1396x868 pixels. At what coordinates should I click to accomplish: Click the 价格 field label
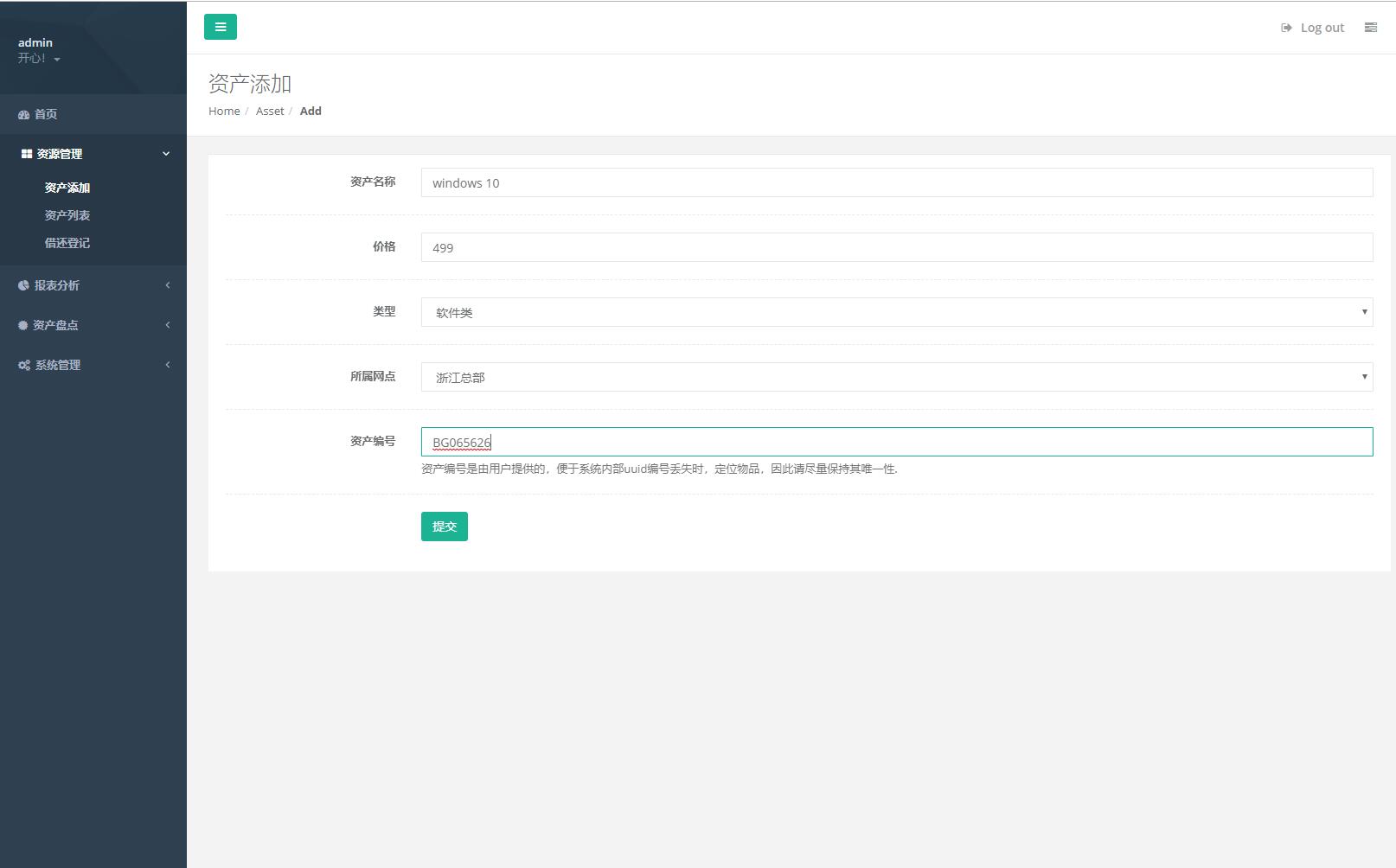coord(384,246)
